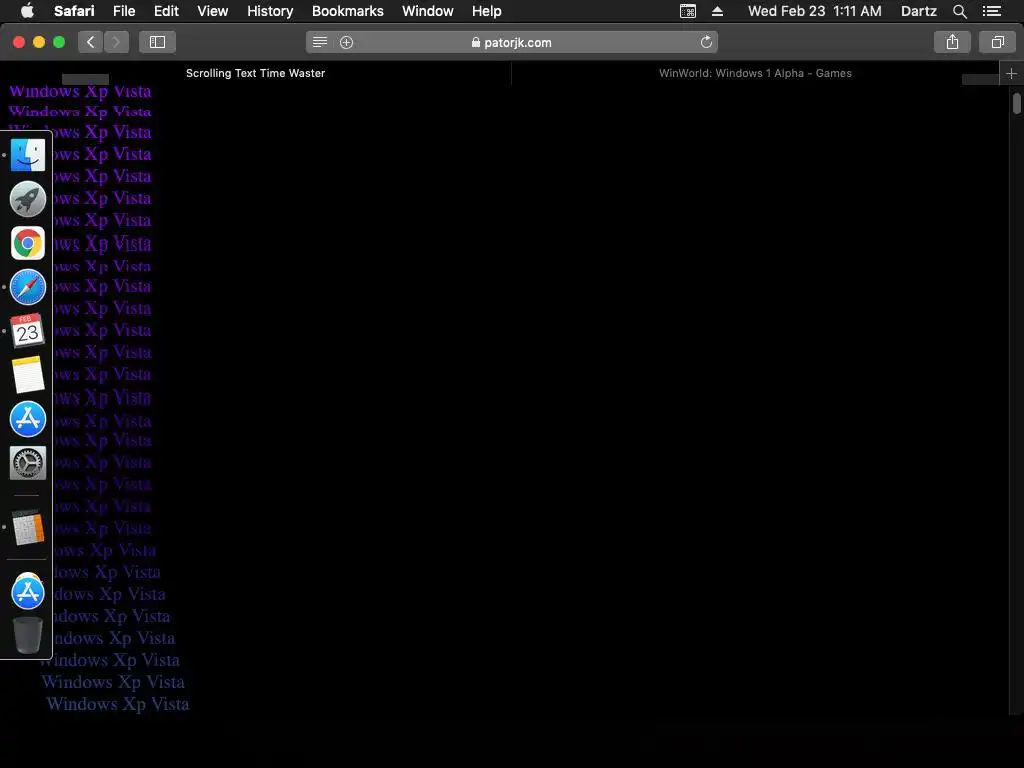The height and width of the screenshot is (768, 1024).
Task: Open System Preferences from the dock
Action: (x=27, y=463)
